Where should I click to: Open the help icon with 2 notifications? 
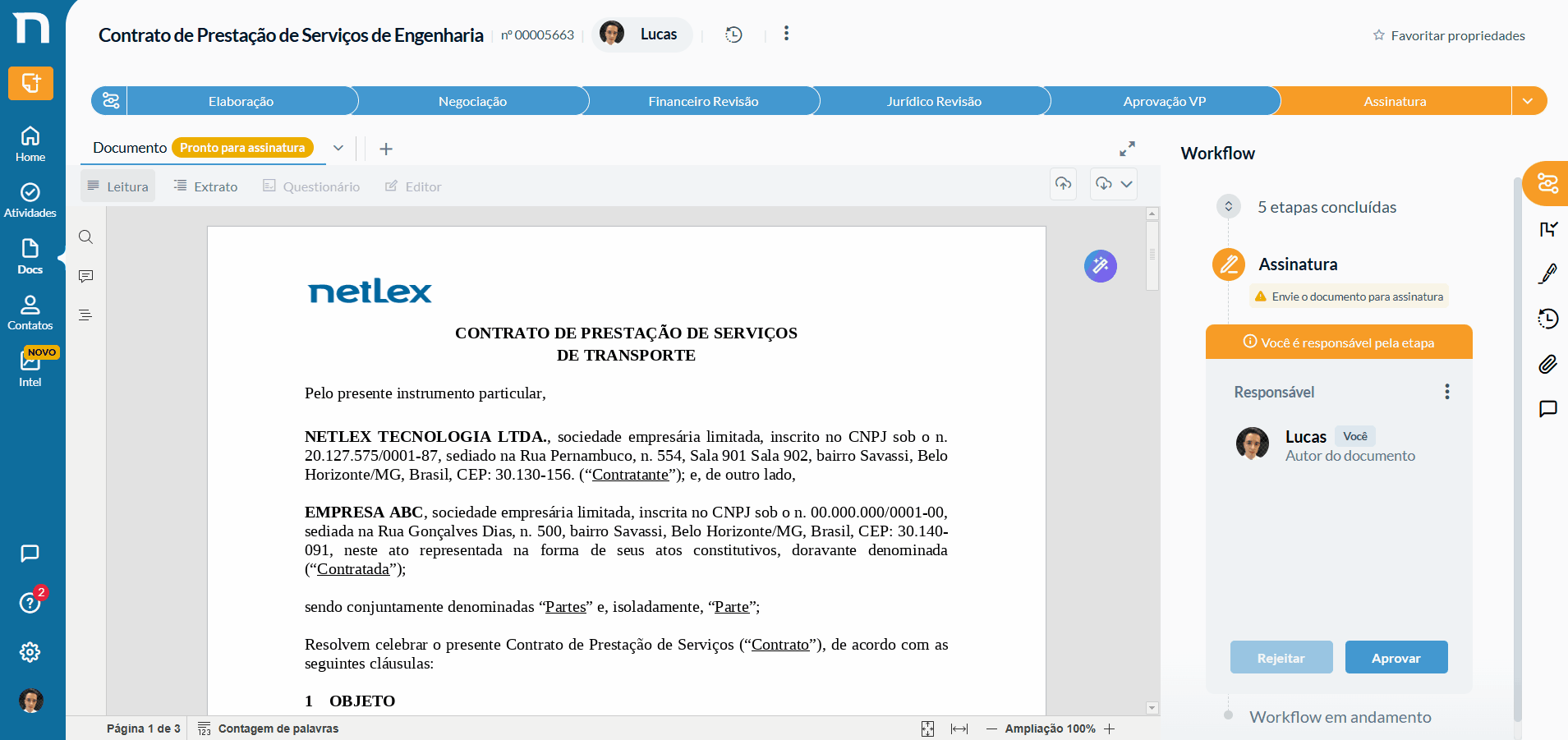[30, 602]
